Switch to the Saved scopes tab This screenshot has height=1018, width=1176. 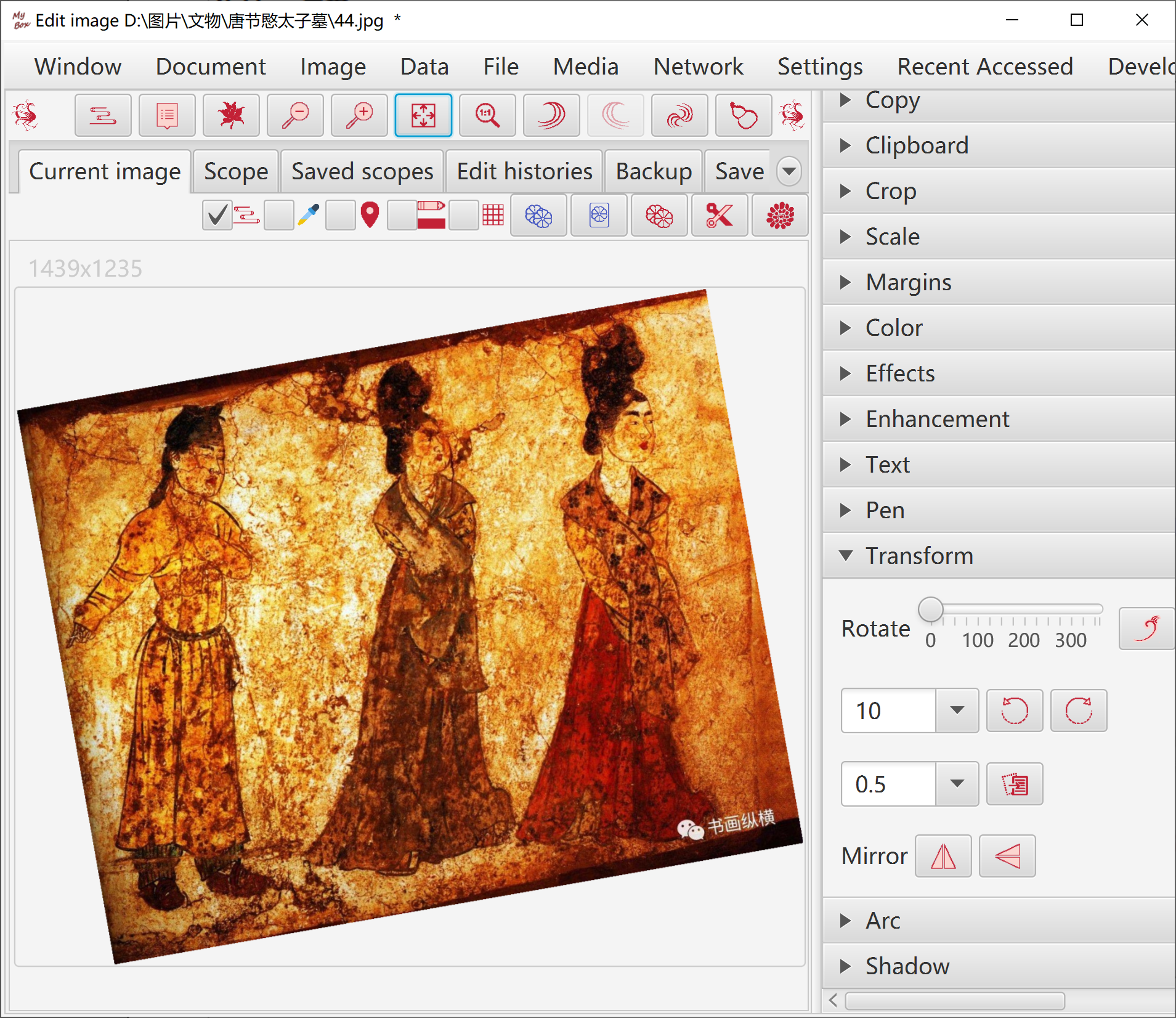point(362,171)
